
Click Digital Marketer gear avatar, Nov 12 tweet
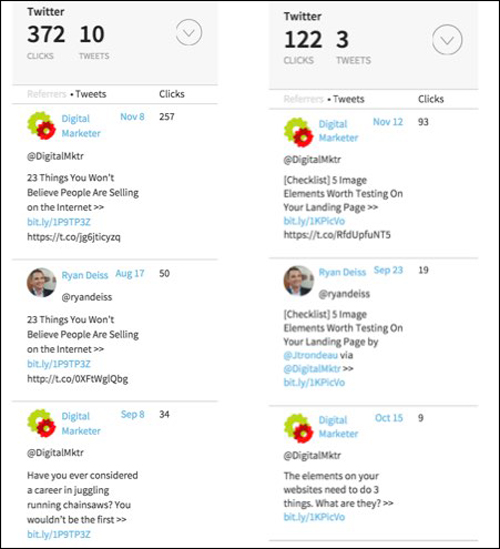(x=298, y=132)
